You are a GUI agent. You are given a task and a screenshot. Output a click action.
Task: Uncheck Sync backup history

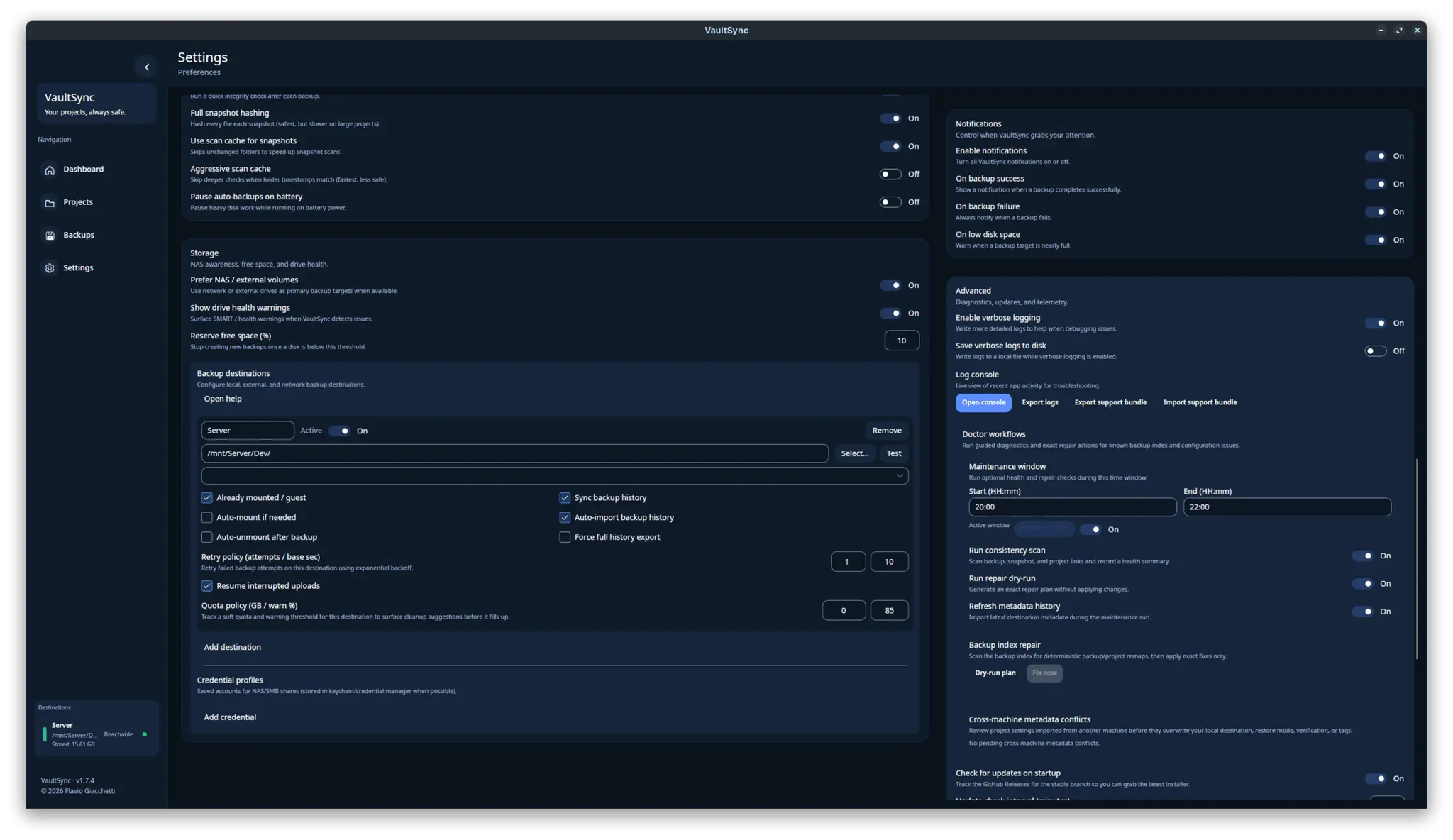click(565, 497)
